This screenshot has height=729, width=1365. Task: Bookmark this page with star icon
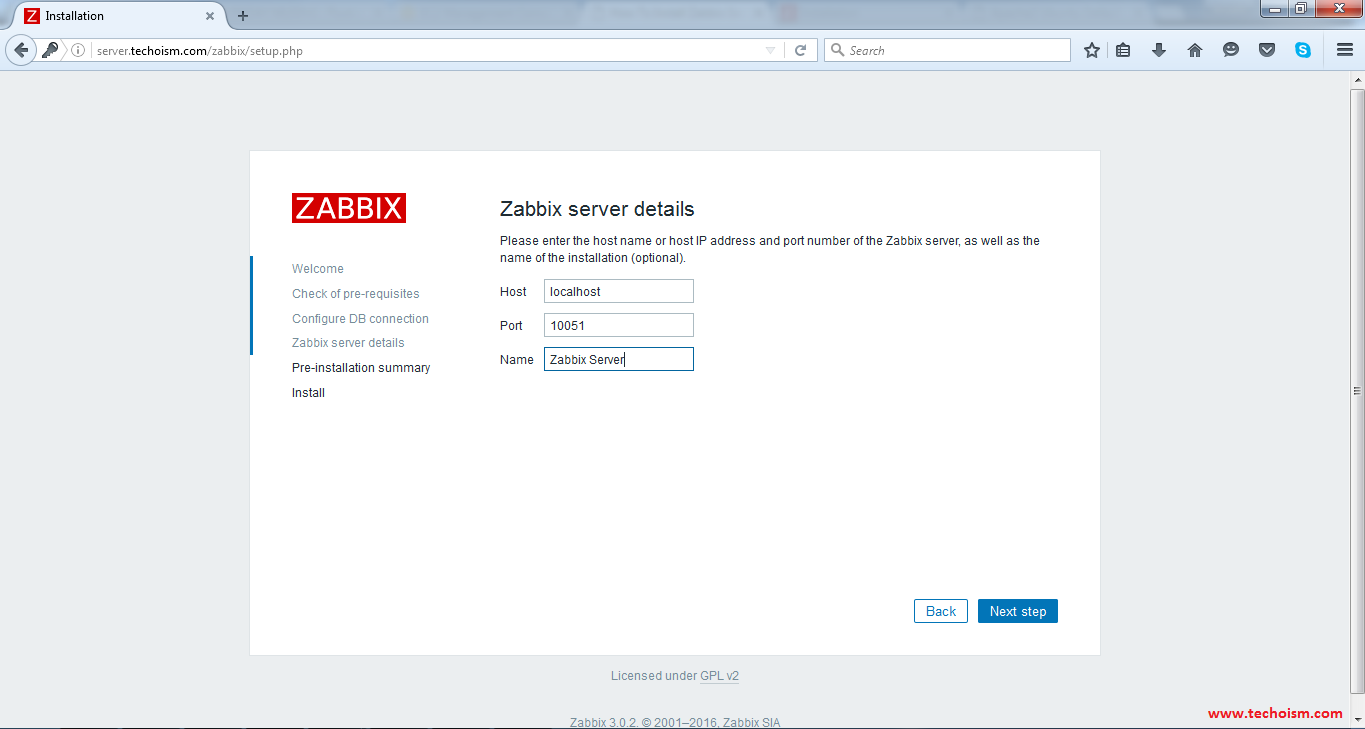click(x=1092, y=50)
